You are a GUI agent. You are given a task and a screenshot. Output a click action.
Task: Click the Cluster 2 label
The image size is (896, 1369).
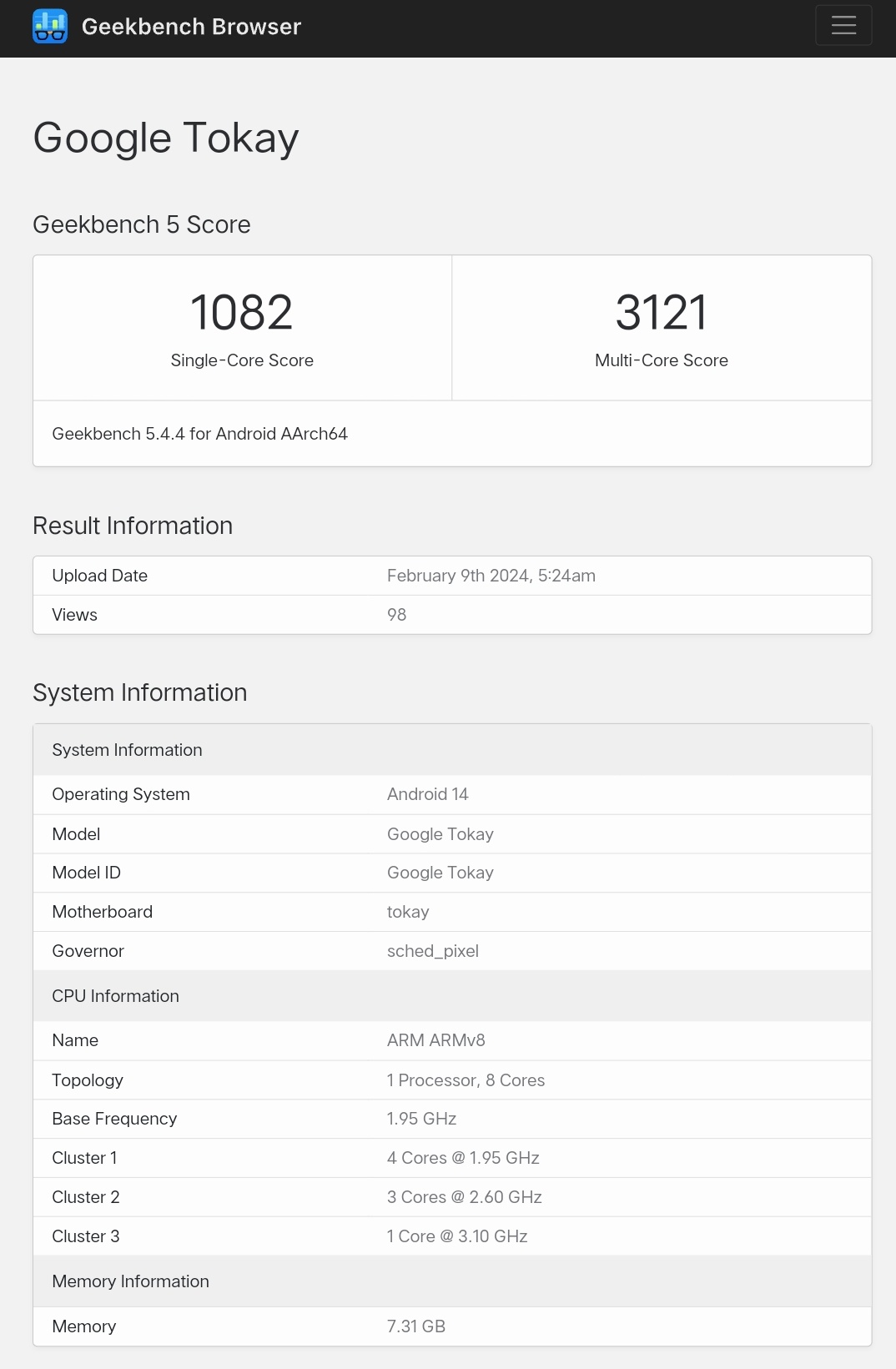(86, 1197)
